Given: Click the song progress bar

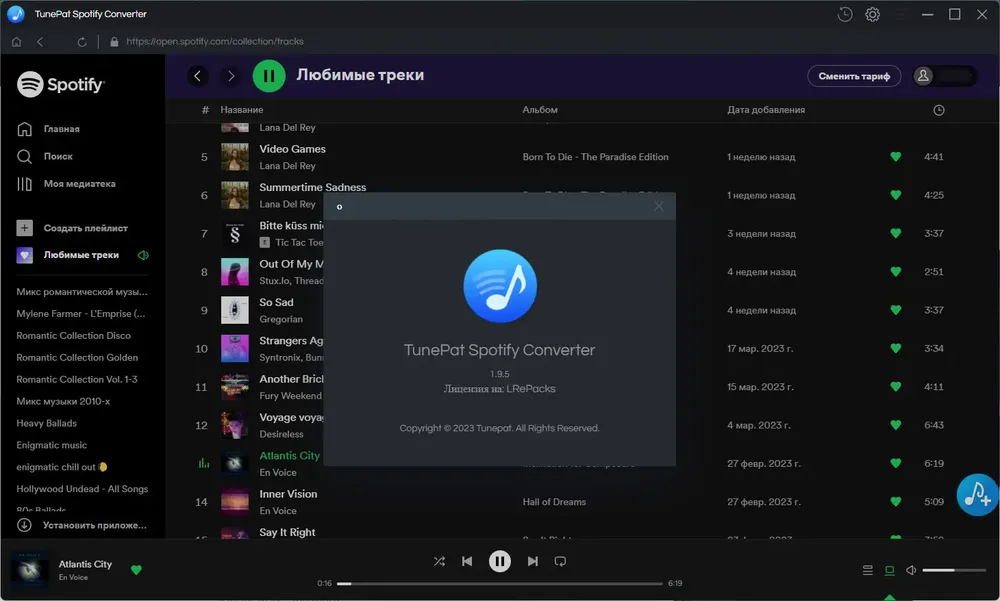Looking at the screenshot, I should click(x=499, y=583).
